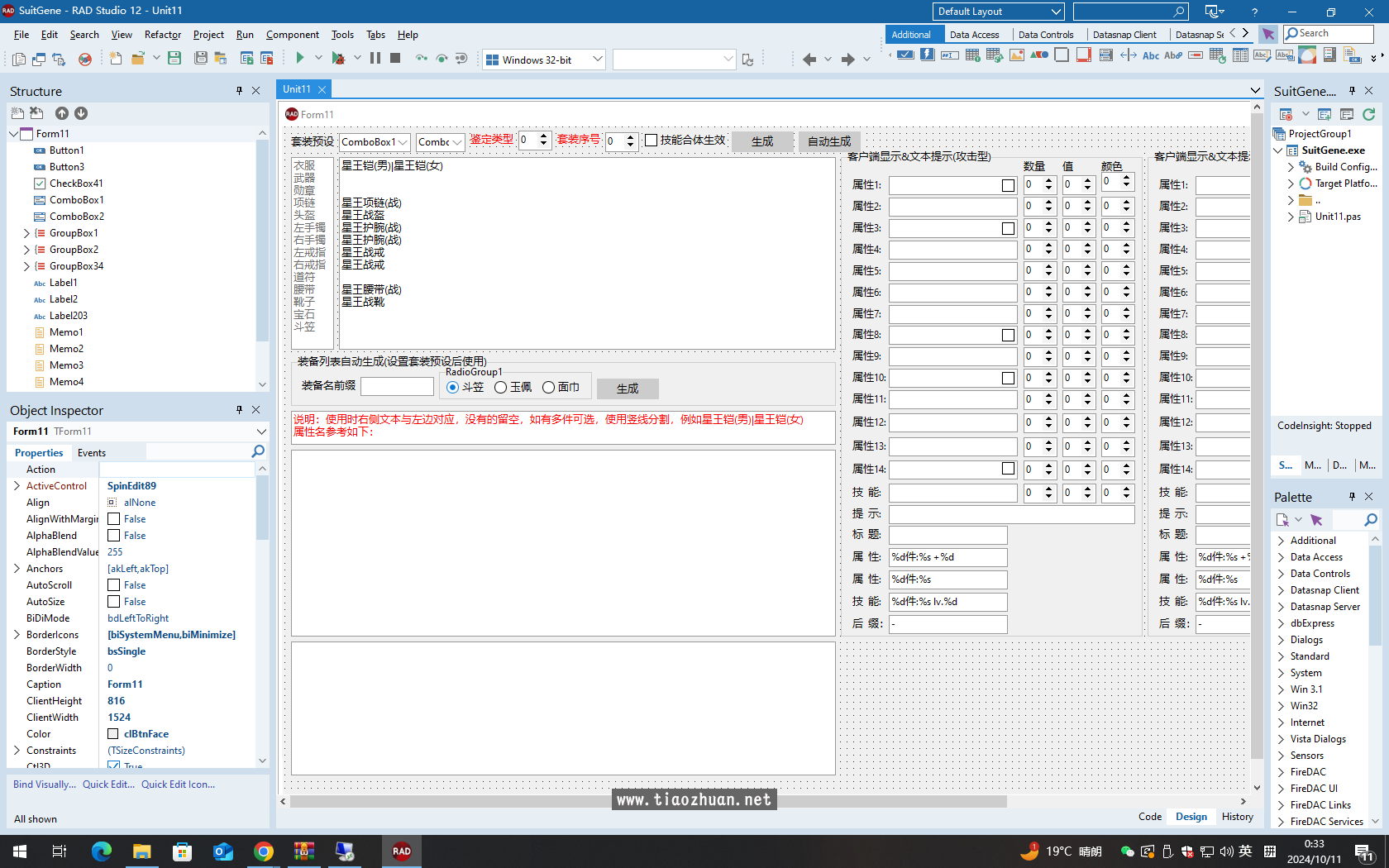Step back with the navigate-back arrow
This screenshot has width=1389, height=868.
pyautogui.click(x=809, y=59)
